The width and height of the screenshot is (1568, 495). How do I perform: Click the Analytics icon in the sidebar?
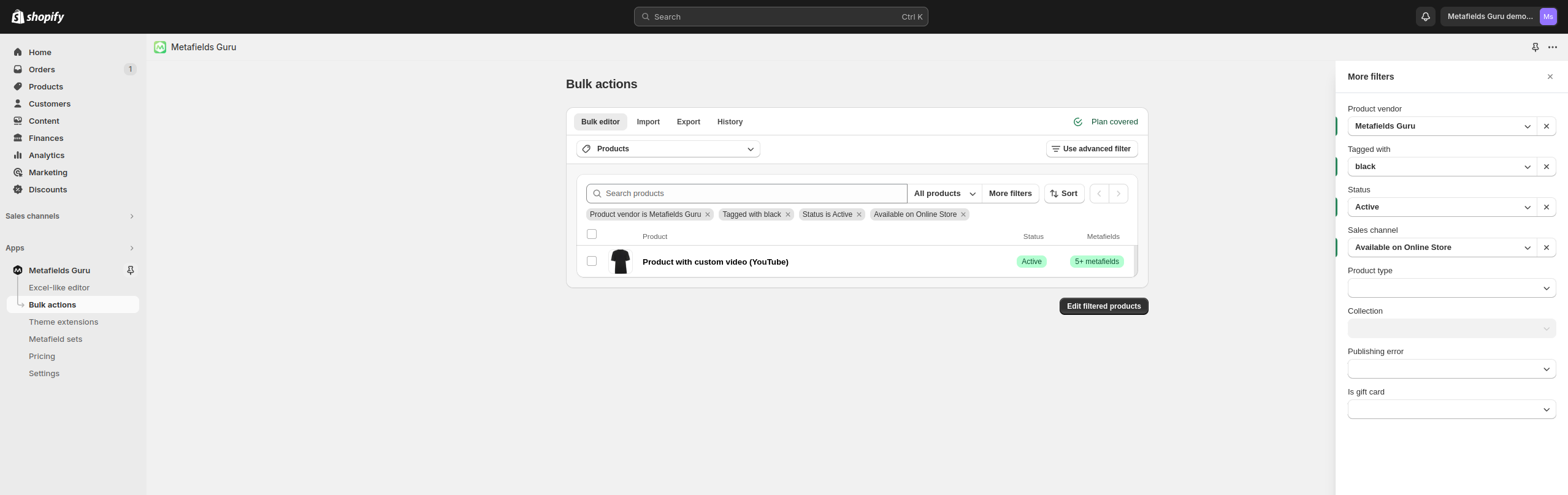coord(18,155)
